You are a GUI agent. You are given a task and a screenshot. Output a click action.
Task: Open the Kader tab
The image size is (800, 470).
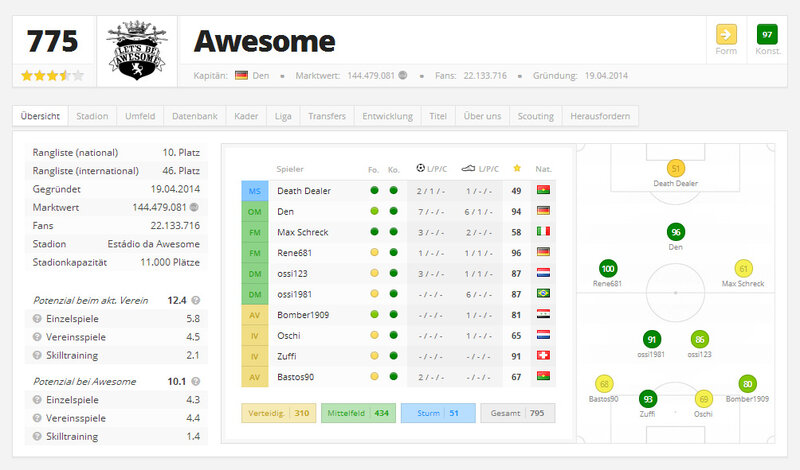coord(246,116)
